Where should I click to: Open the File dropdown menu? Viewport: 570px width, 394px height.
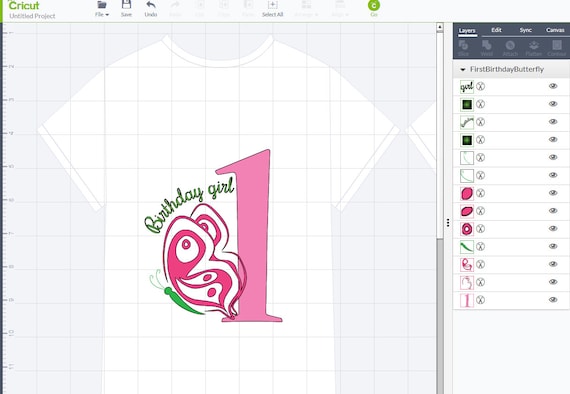coord(102,8)
